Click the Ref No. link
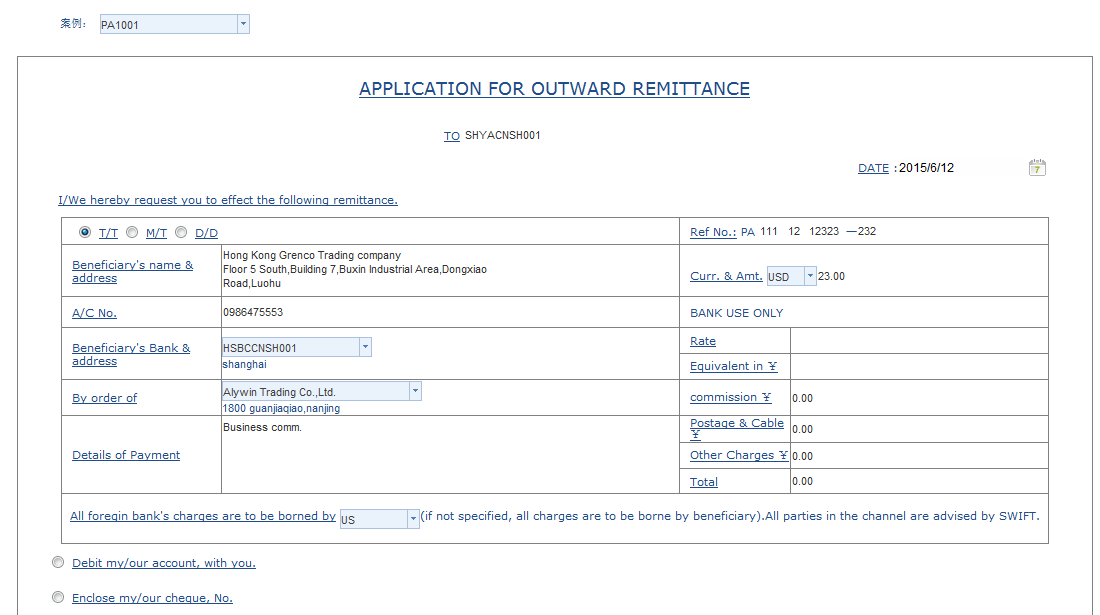The width and height of the screenshot is (1100, 615). pos(713,232)
